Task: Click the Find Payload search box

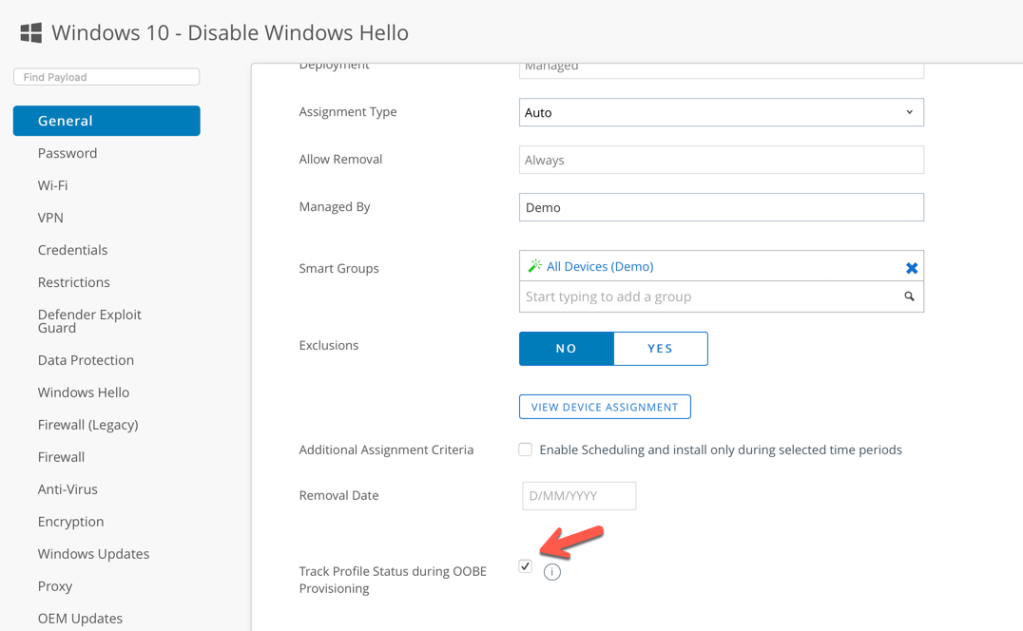Action: tap(105, 76)
